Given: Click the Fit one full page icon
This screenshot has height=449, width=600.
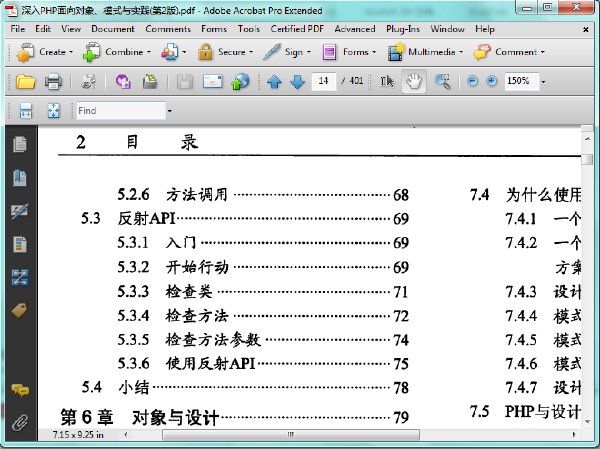Looking at the screenshot, I should tap(54, 111).
